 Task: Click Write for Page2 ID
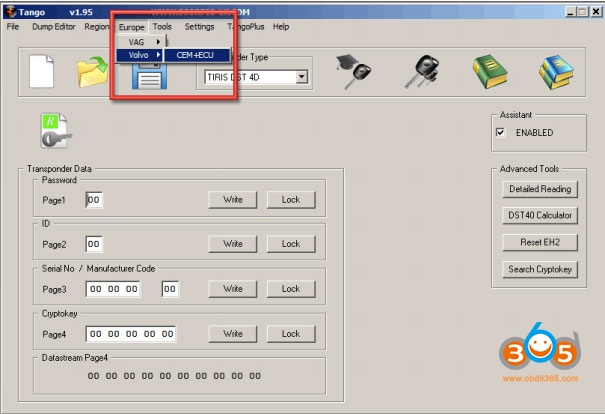[233, 244]
